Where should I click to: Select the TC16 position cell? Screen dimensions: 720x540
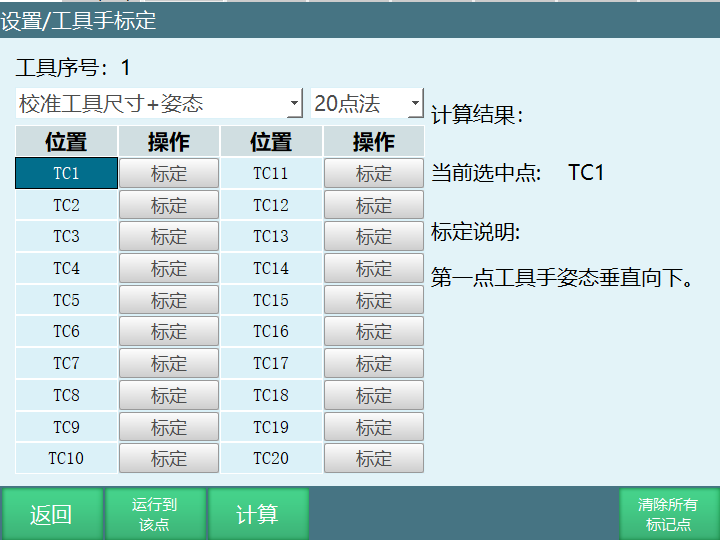pyautogui.click(x=271, y=332)
